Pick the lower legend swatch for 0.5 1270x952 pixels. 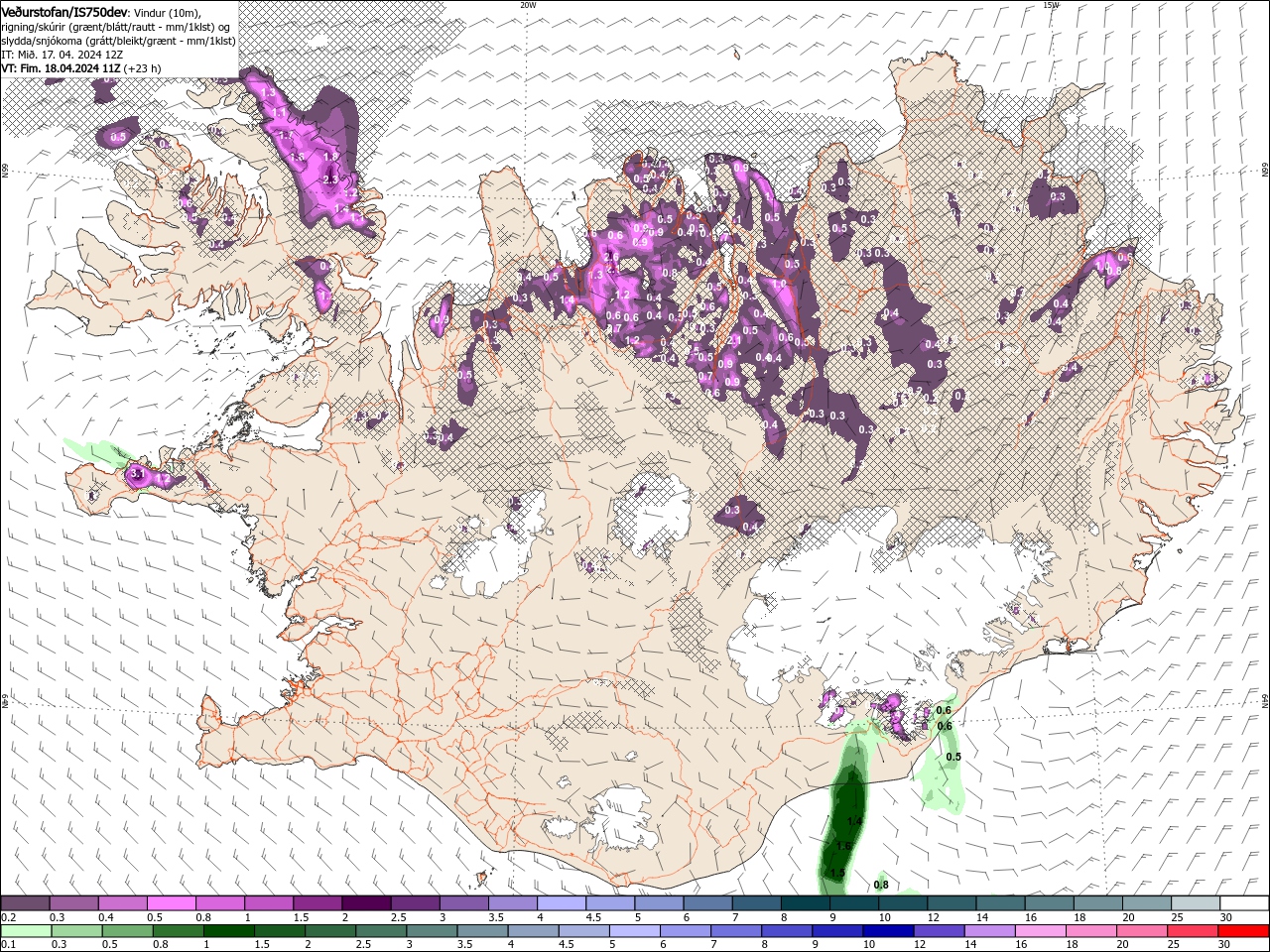pos(127,931)
